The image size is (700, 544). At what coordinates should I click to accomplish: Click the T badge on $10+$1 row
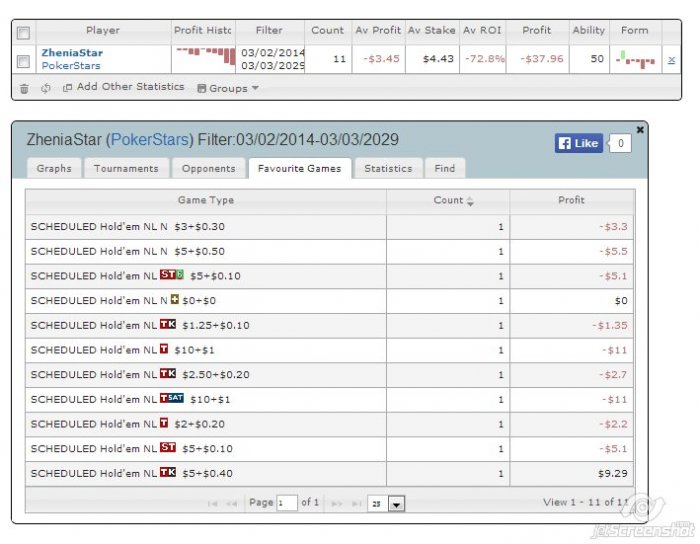pyautogui.click(x=164, y=349)
